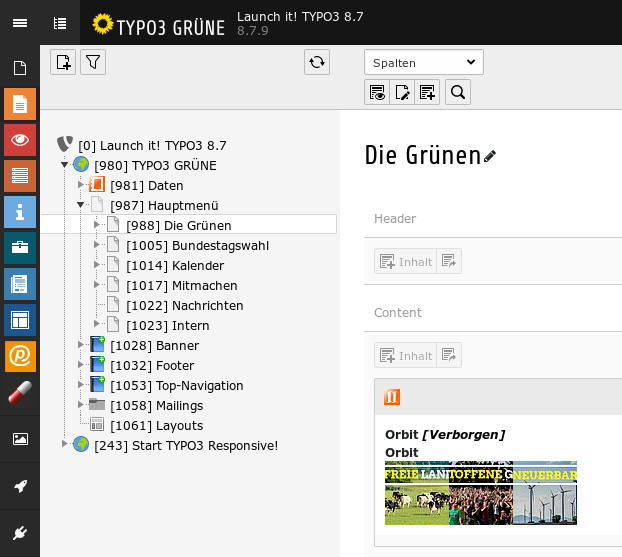This screenshot has width=622, height=557.
Task: Open the View module with the eye icon
Action: (x=19, y=140)
